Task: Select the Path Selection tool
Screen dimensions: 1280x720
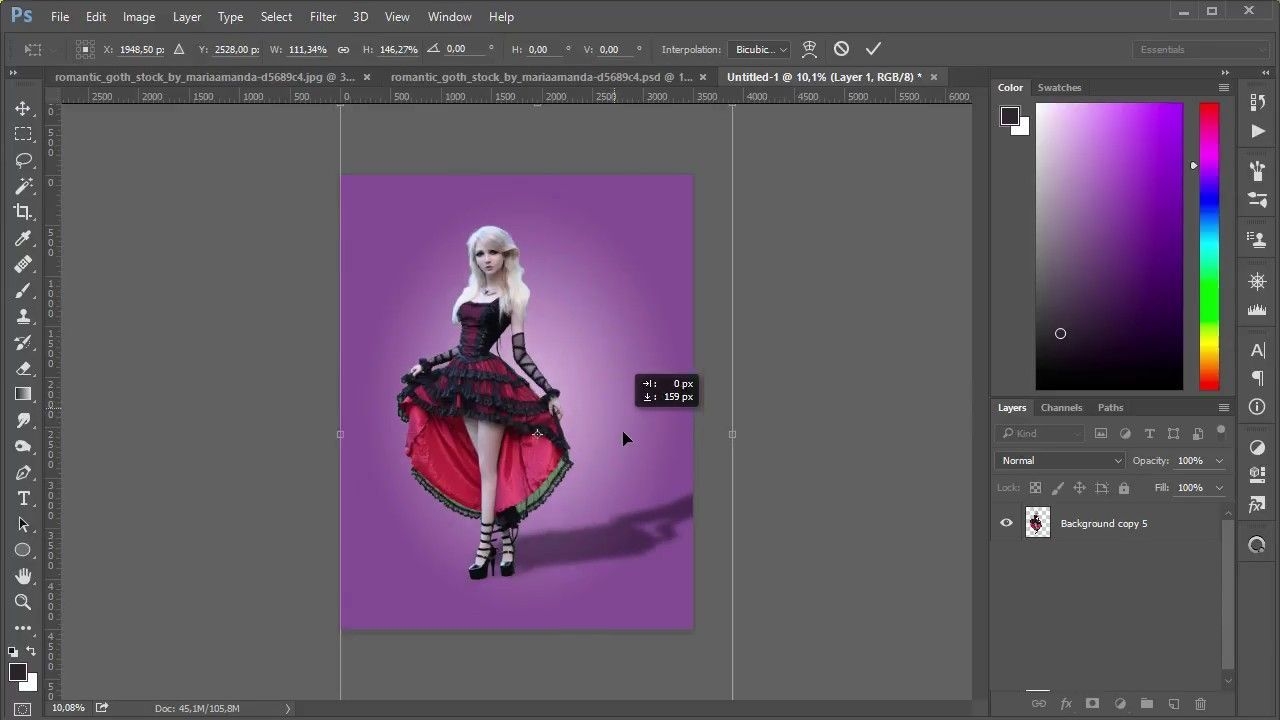Action: coord(23,524)
